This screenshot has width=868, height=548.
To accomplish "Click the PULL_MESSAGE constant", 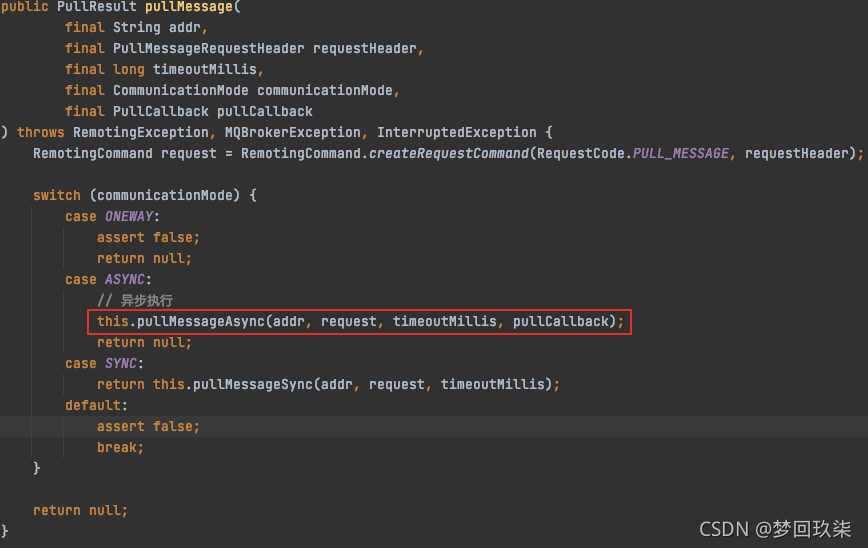I will pos(680,153).
